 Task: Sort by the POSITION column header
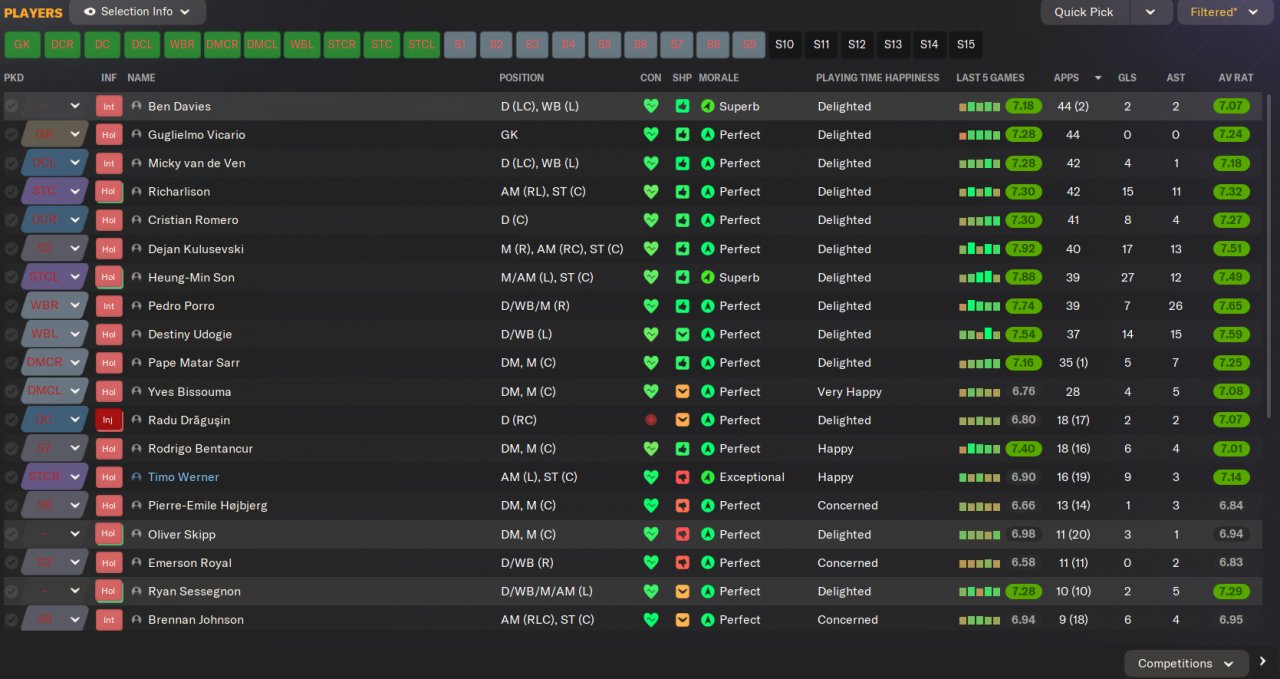pos(522,77)
